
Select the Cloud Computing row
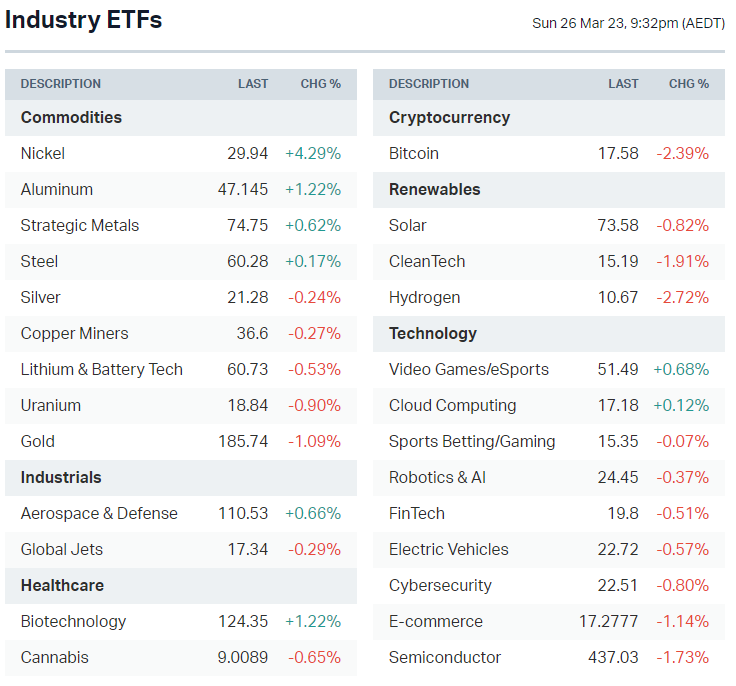point(453,406)
